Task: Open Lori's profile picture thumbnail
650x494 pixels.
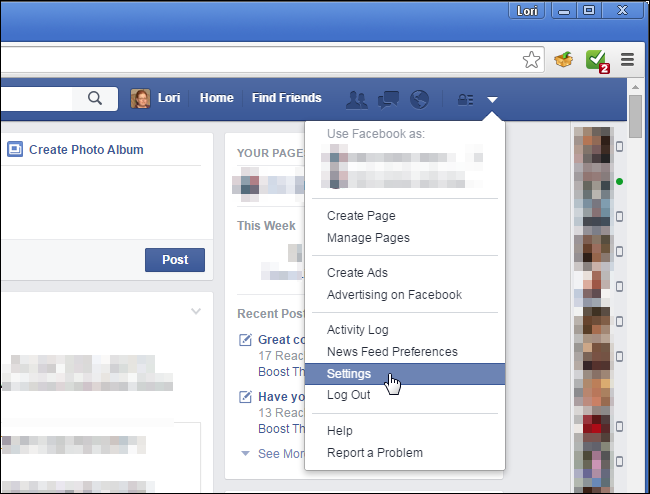Action: (140, 99)
